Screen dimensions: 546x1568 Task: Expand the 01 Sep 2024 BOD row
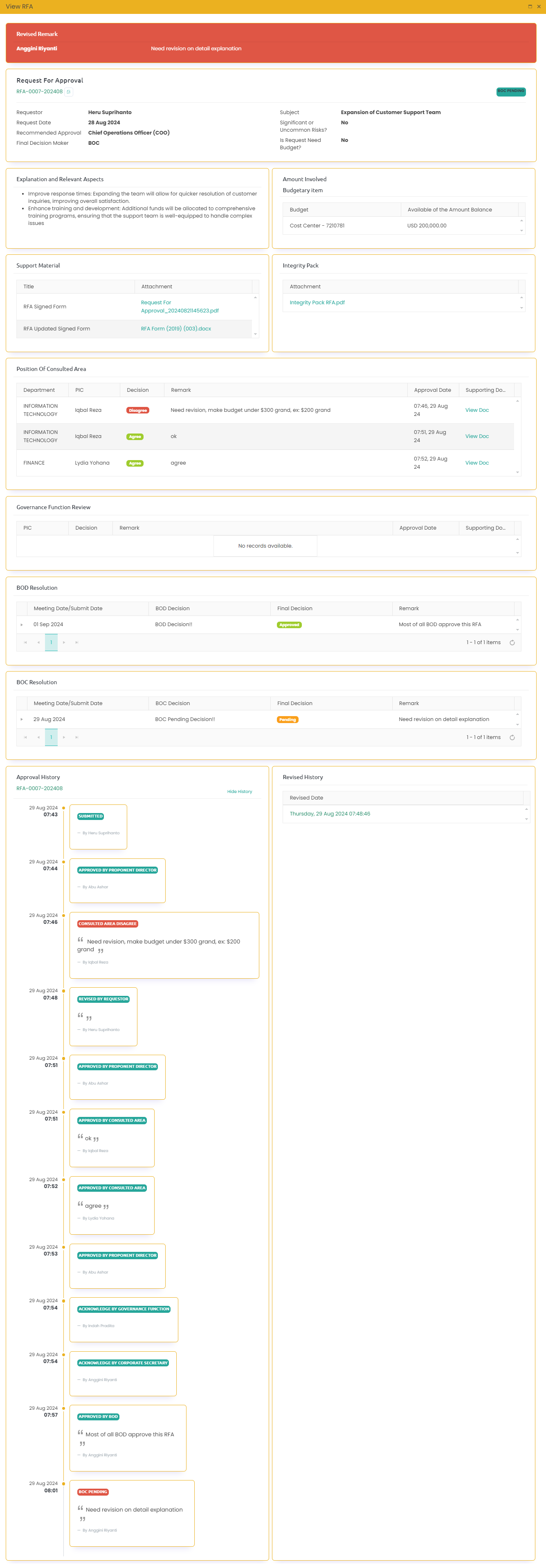point(22,625)
